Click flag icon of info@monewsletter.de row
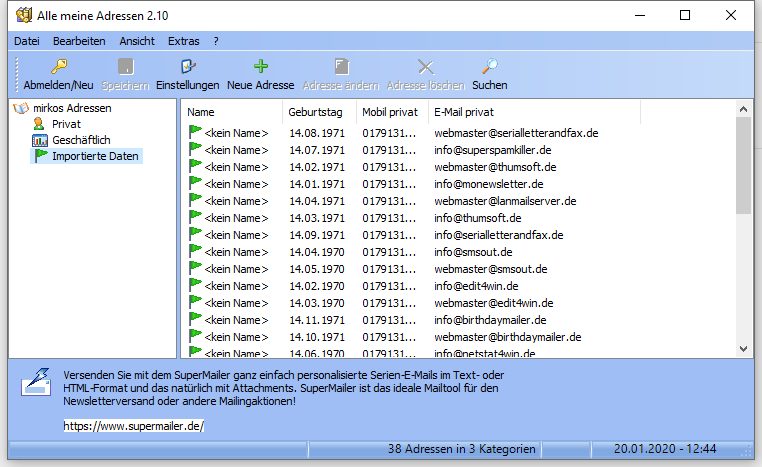This screenshot has width=762, height=467. point(195,183)
